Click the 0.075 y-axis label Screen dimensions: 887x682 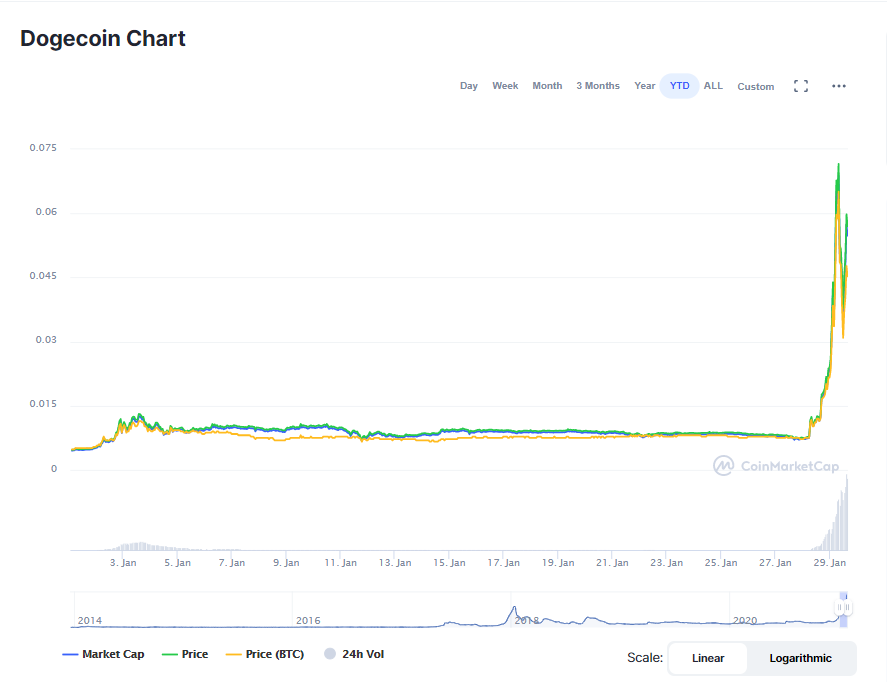[x=43, y=148]
